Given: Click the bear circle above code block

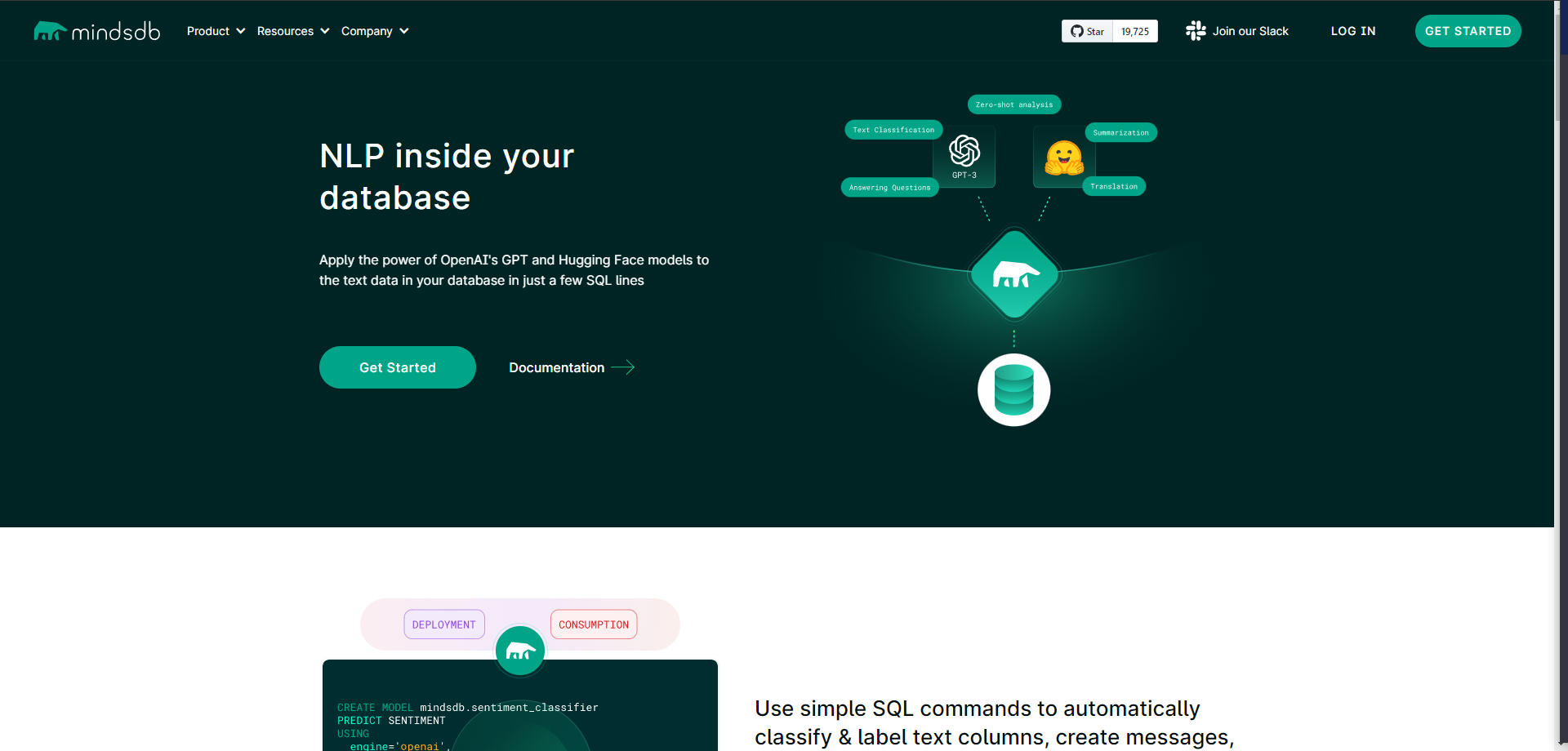Looking at the screenshot, I should [520, 651].
